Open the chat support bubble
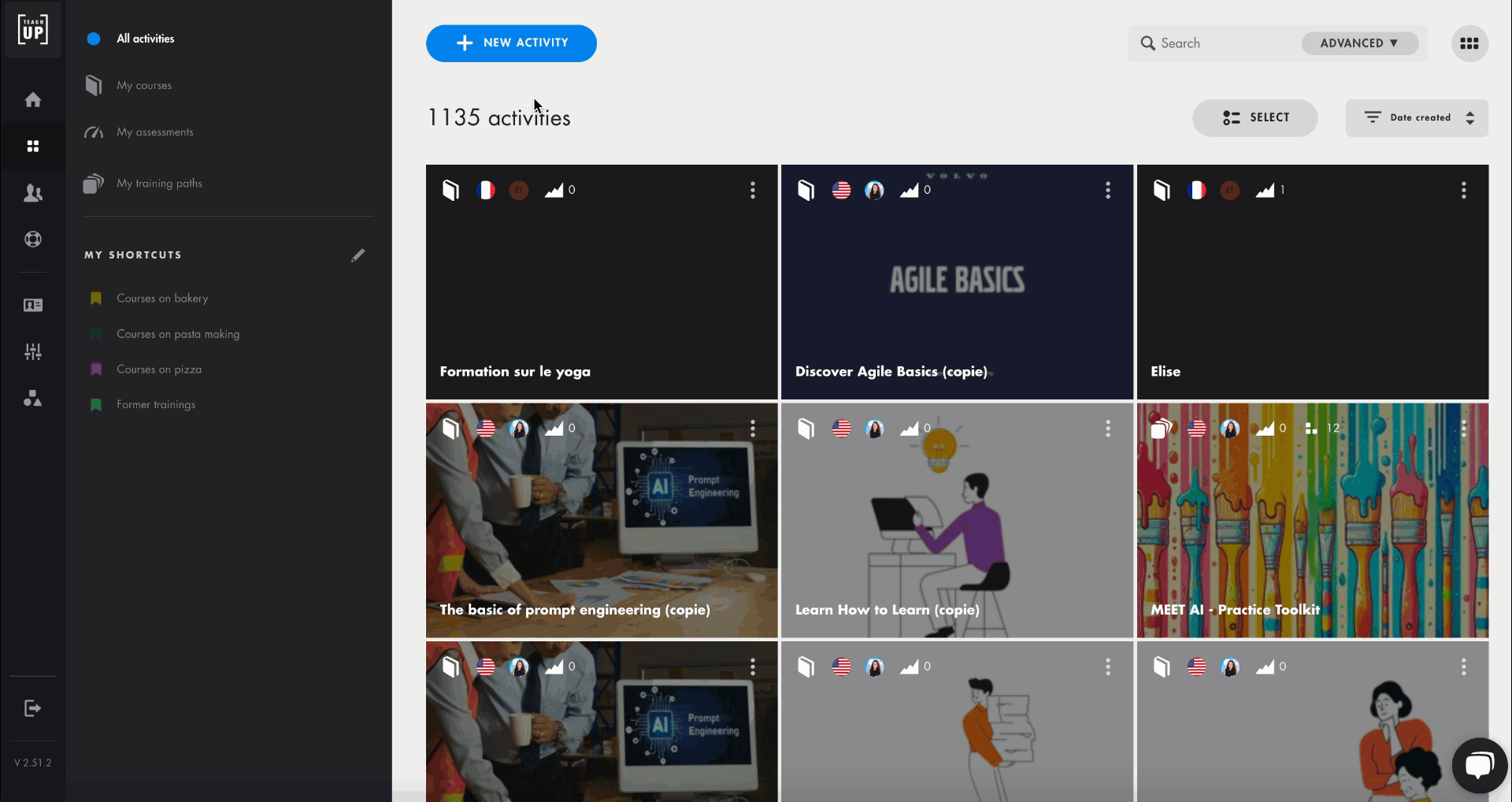This screenshot has width=1512, height=802. 1479,765
